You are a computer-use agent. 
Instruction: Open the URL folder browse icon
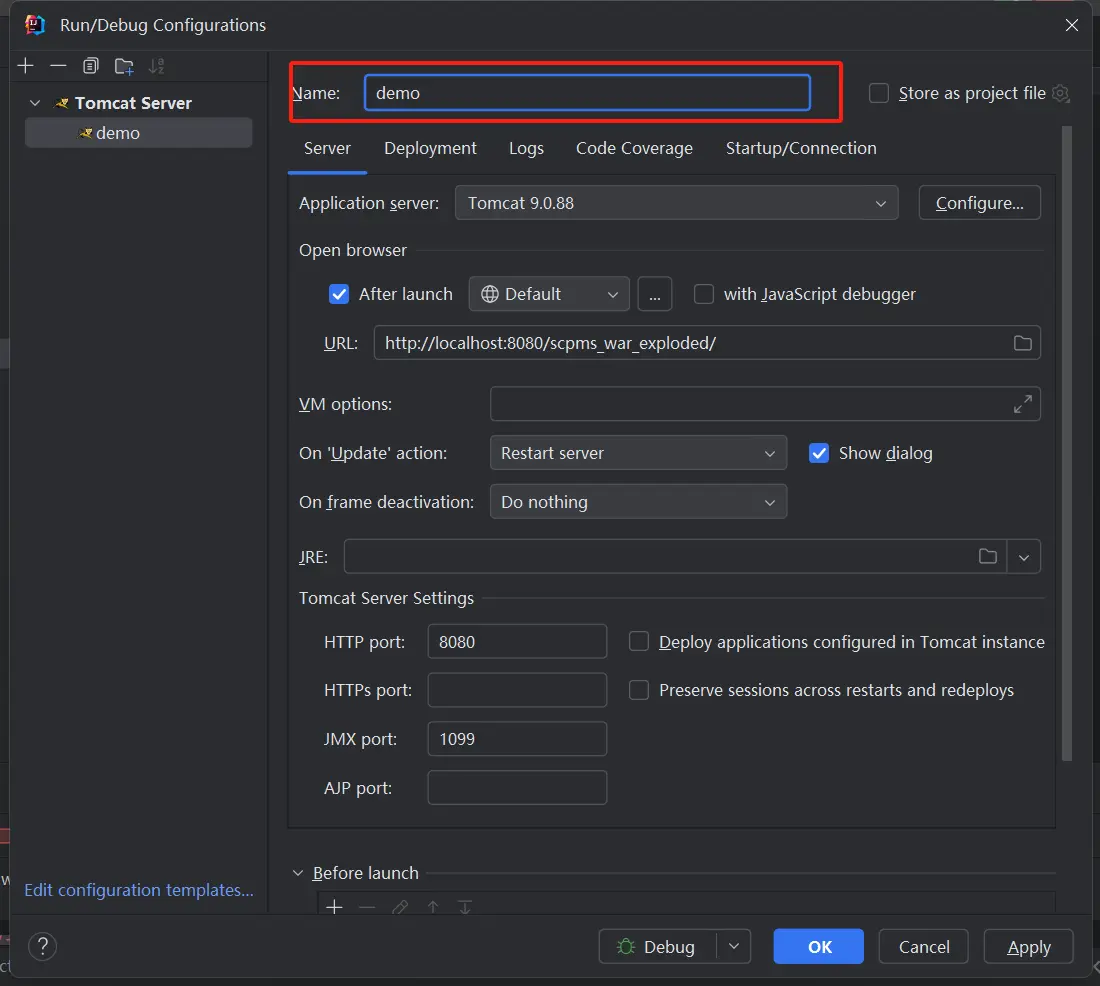[1022, 342]
